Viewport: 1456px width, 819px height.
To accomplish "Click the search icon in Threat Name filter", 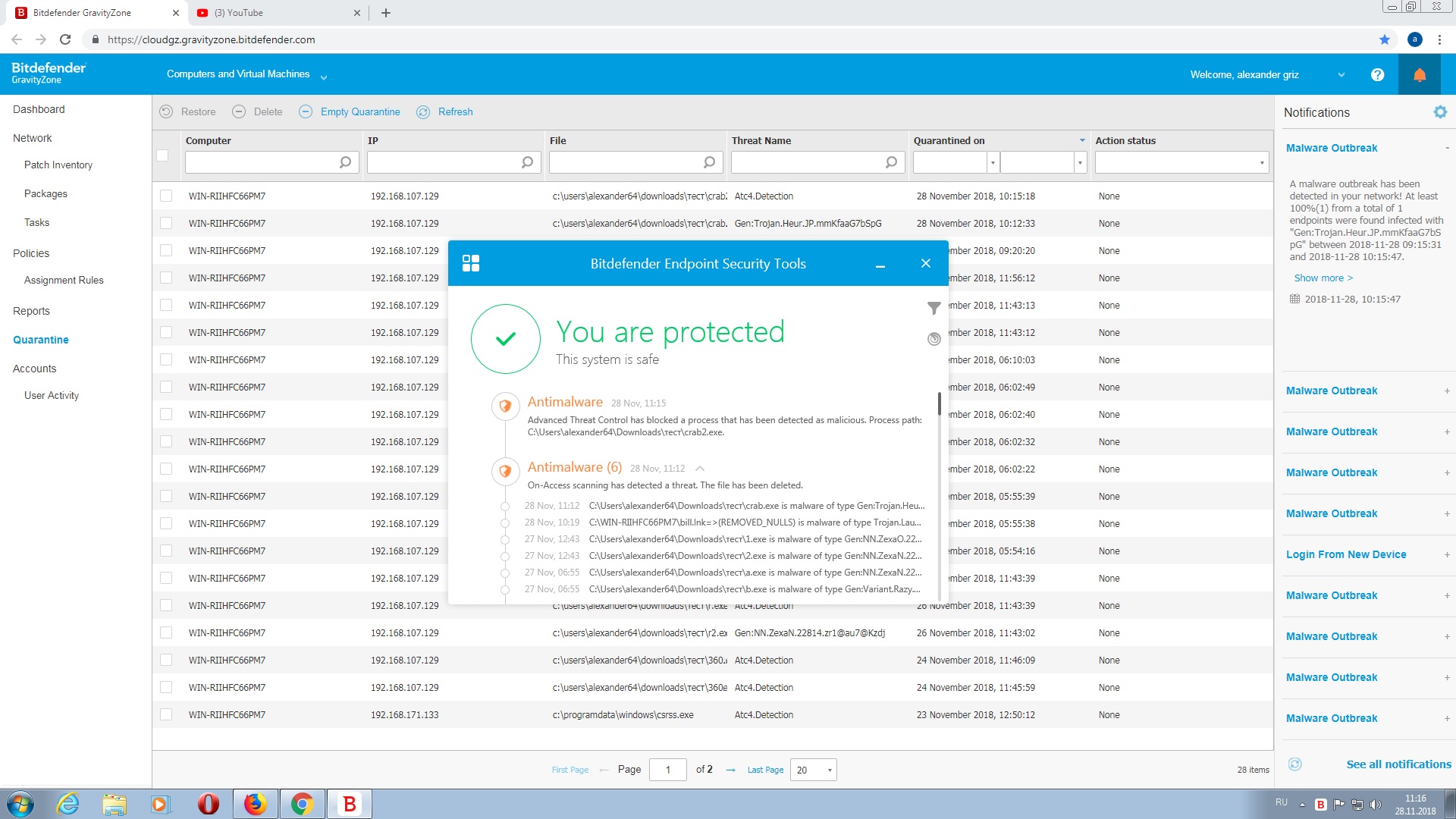I will [x=891, y=162].
